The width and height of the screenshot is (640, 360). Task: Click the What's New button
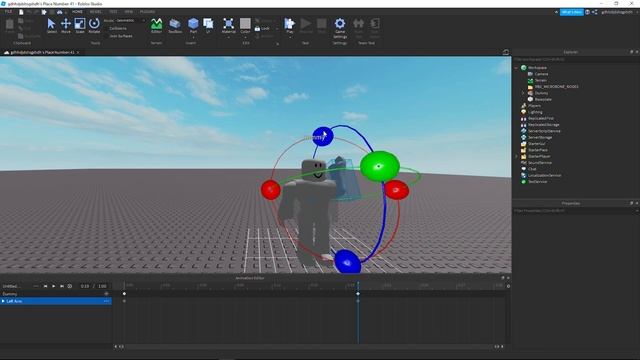(x=571, y=12)
